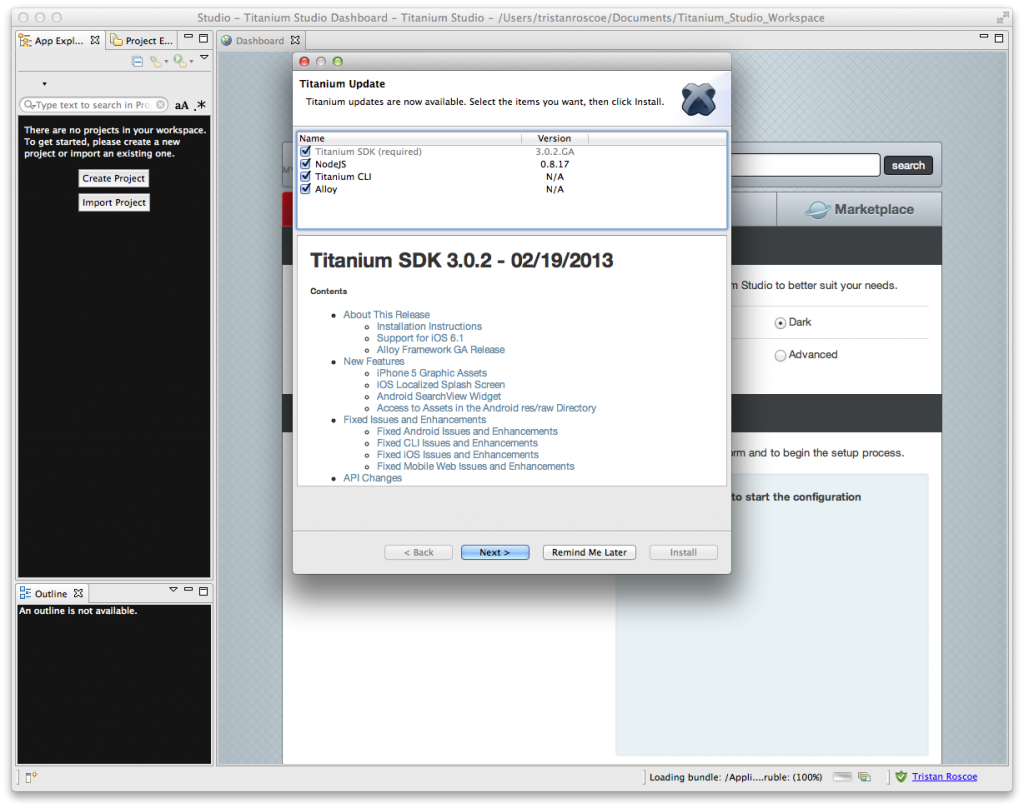Image resolution: width=1024 pixels, height=808 pixels.
Task: Expand the run launch dropdown arrow
Action: (191, 62)
